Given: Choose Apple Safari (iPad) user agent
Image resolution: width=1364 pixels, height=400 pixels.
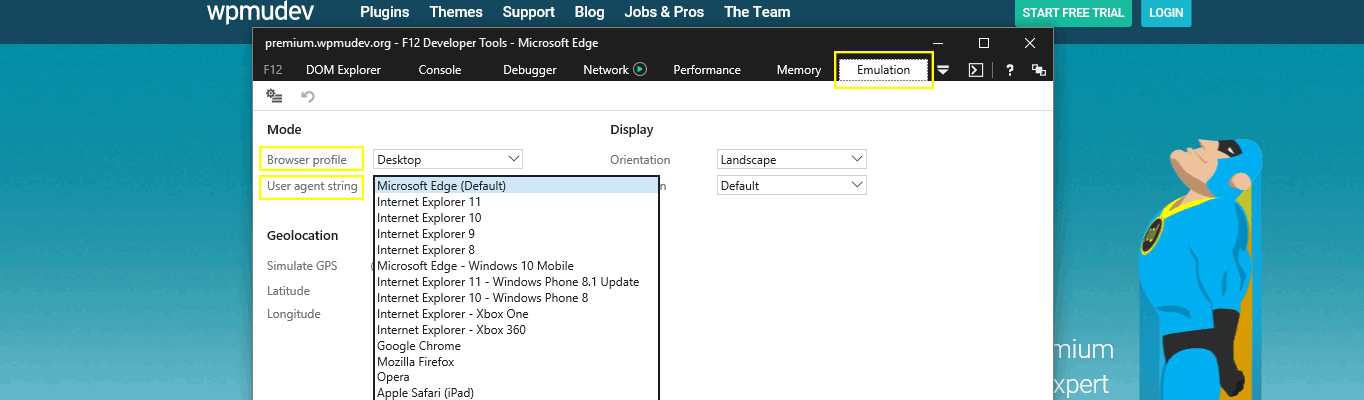Looking at the screenshot, I should (516, 393).
